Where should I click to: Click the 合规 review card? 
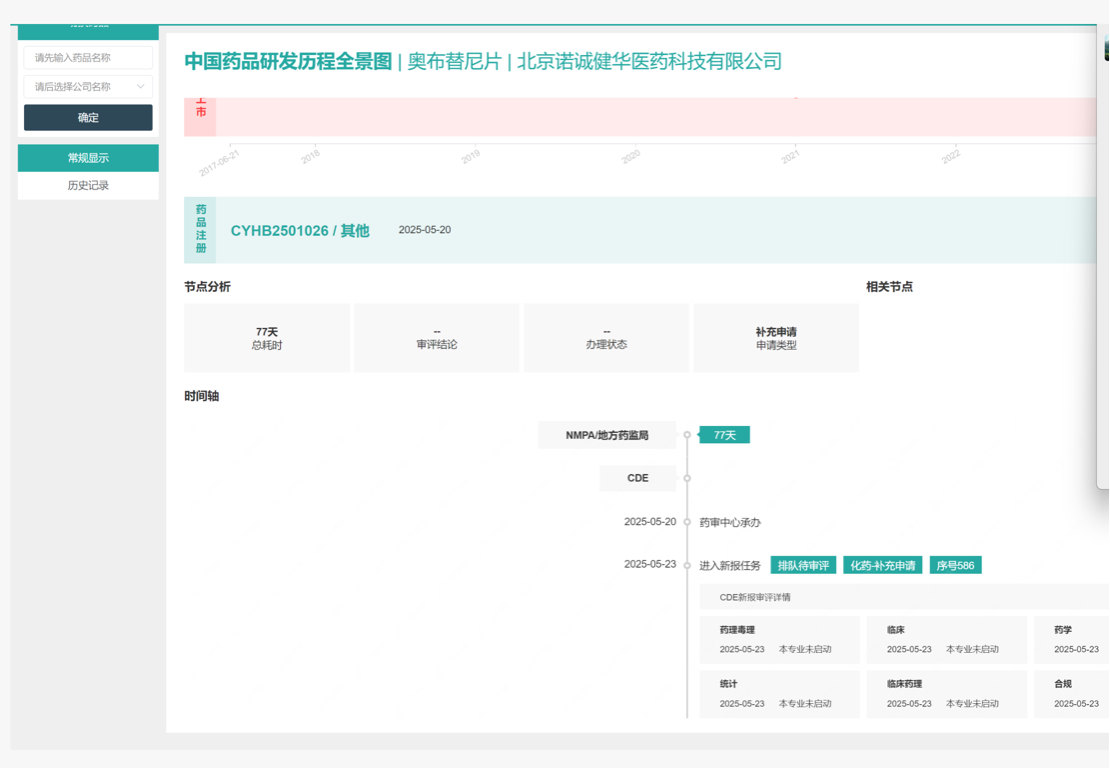pos(1072,694)
